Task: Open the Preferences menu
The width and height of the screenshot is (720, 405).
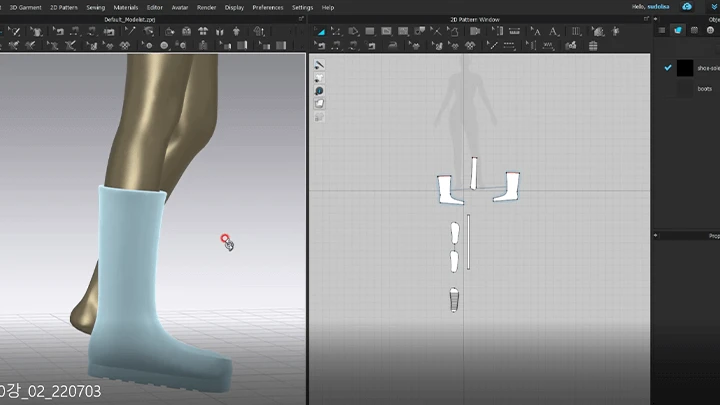Action: (x=268, y=7)
